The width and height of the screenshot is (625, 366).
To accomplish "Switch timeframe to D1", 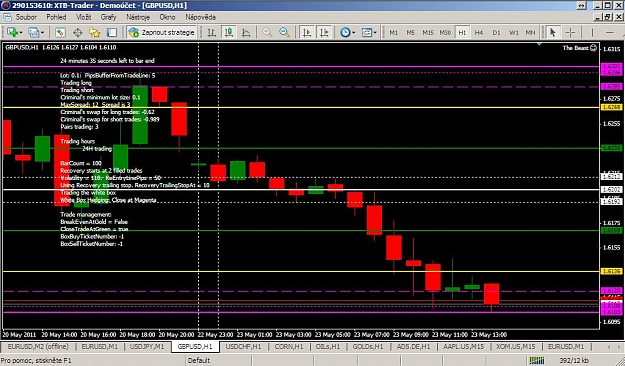I will point(496,33).
